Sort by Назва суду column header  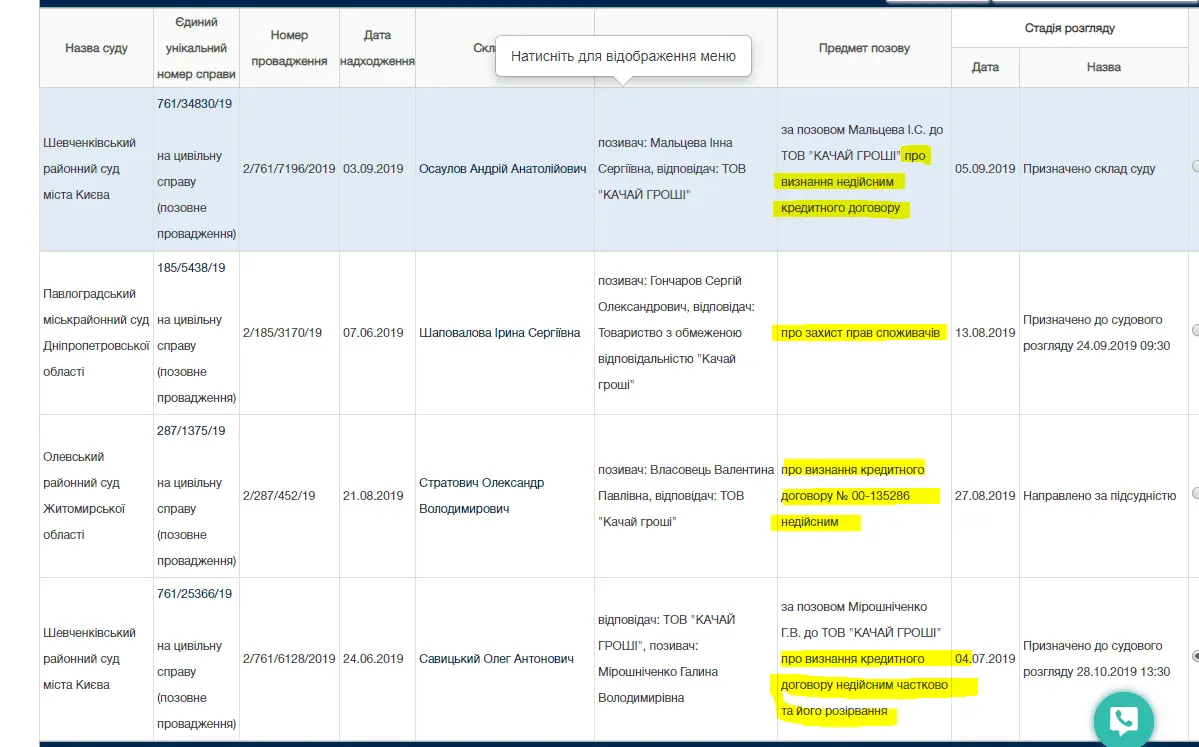(96, 48)
